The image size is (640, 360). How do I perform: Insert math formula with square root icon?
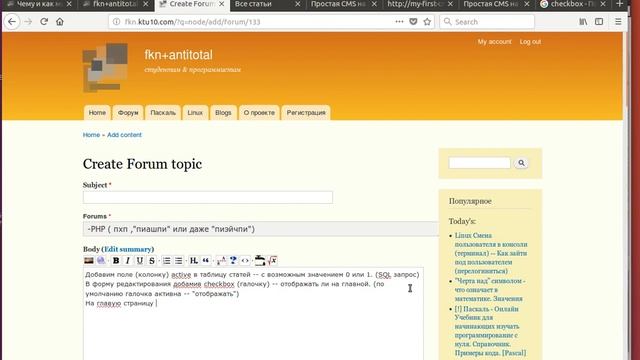(x=272, y=260)
